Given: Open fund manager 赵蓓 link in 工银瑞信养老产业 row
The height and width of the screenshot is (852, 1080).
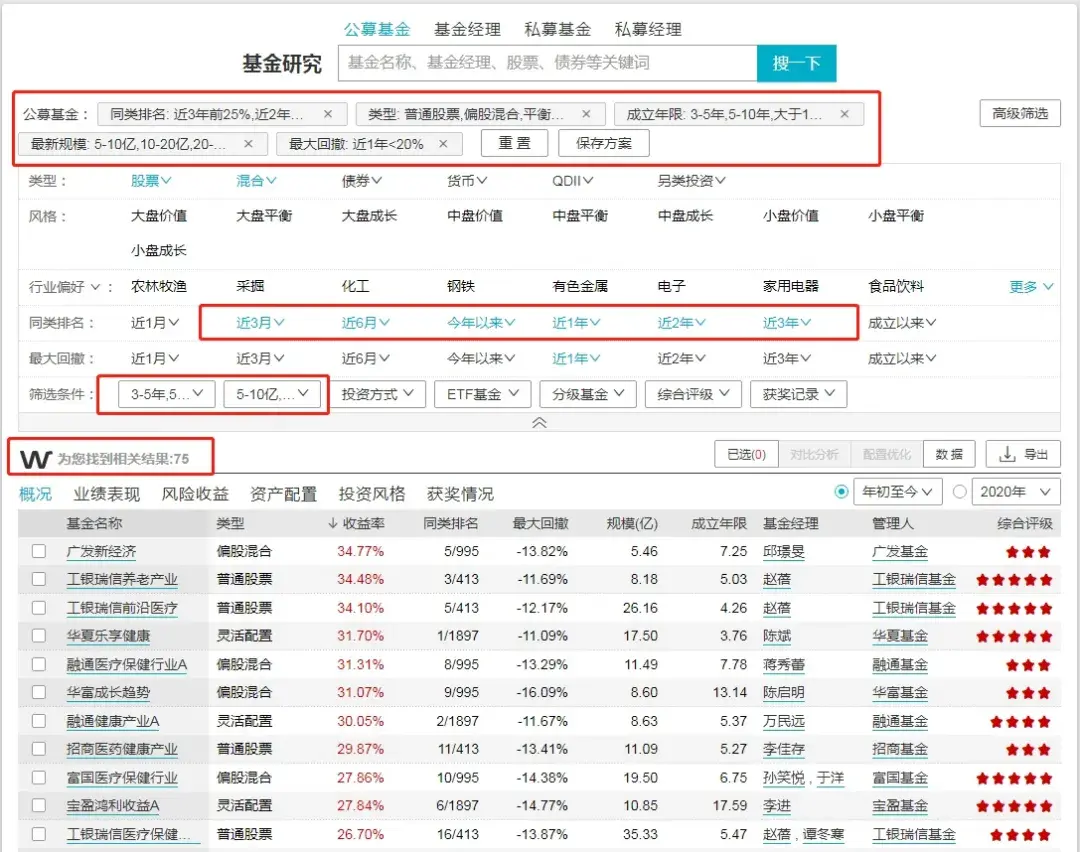Looking at the screenshot, I should [x=776, y=580].
